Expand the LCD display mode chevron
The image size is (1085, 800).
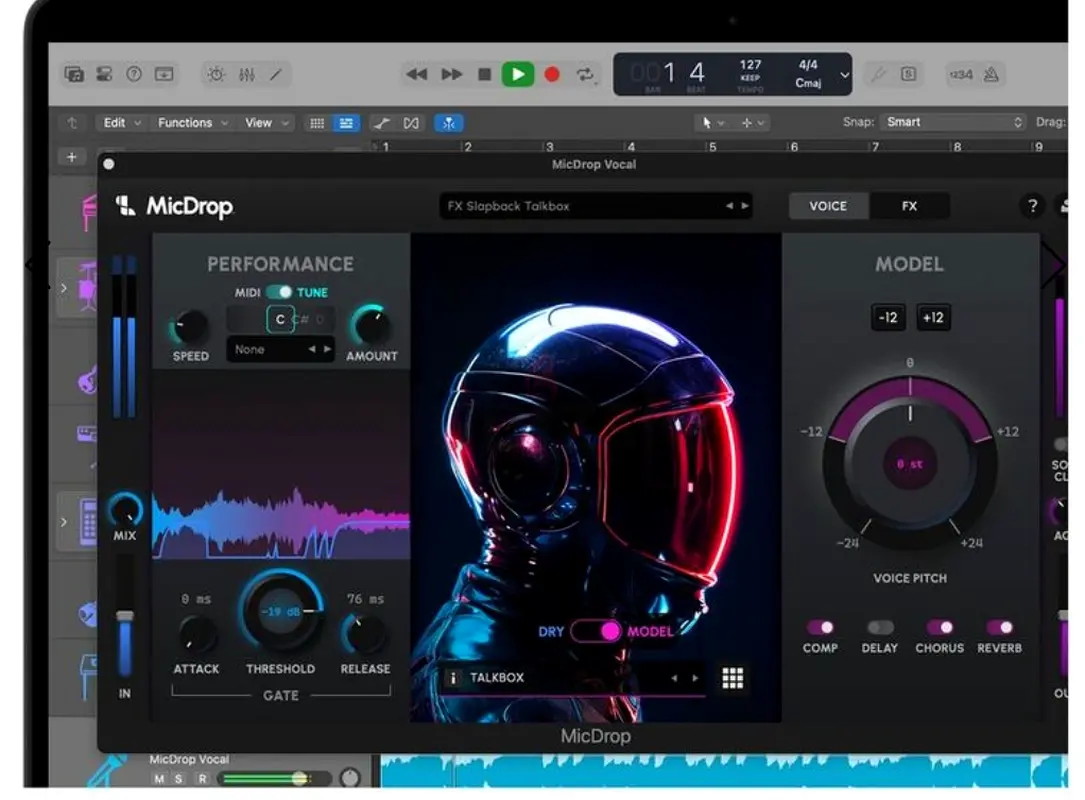pyautogui.click(x=844, y=74)
